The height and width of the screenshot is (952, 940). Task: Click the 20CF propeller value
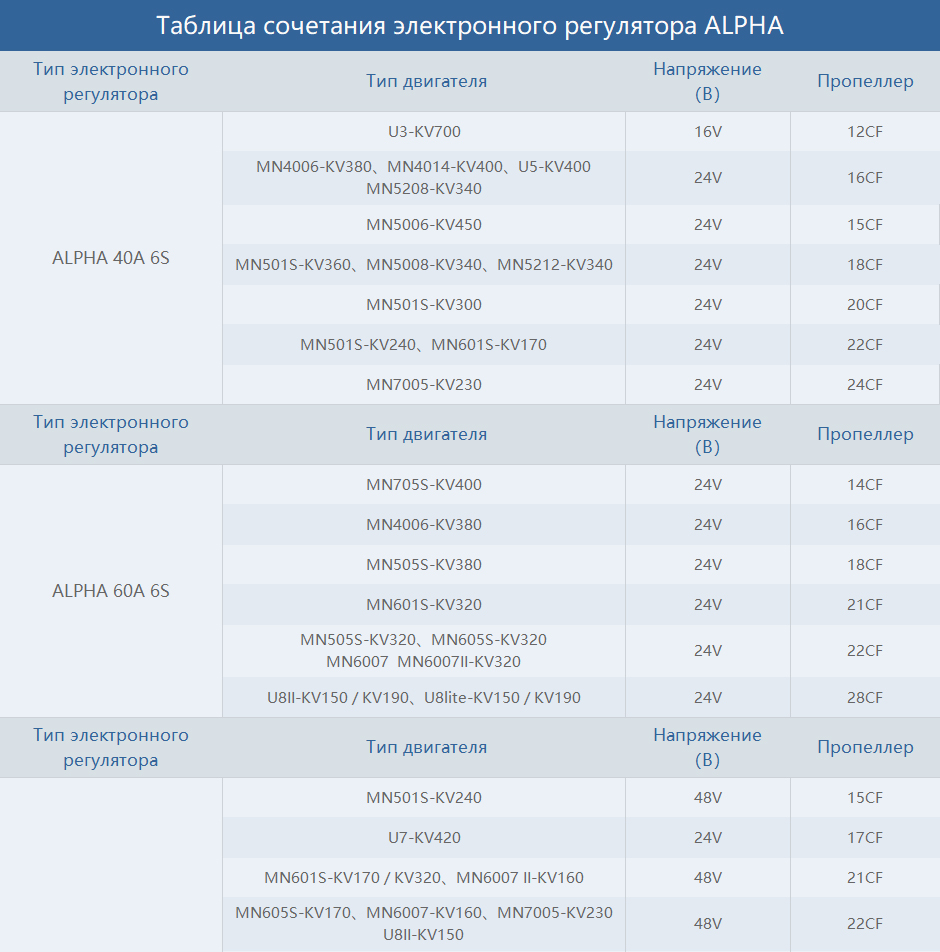(865, 305)
